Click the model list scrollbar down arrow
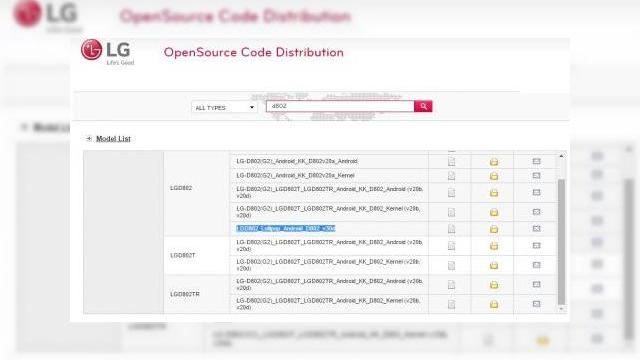 click(x=561, y=309)
